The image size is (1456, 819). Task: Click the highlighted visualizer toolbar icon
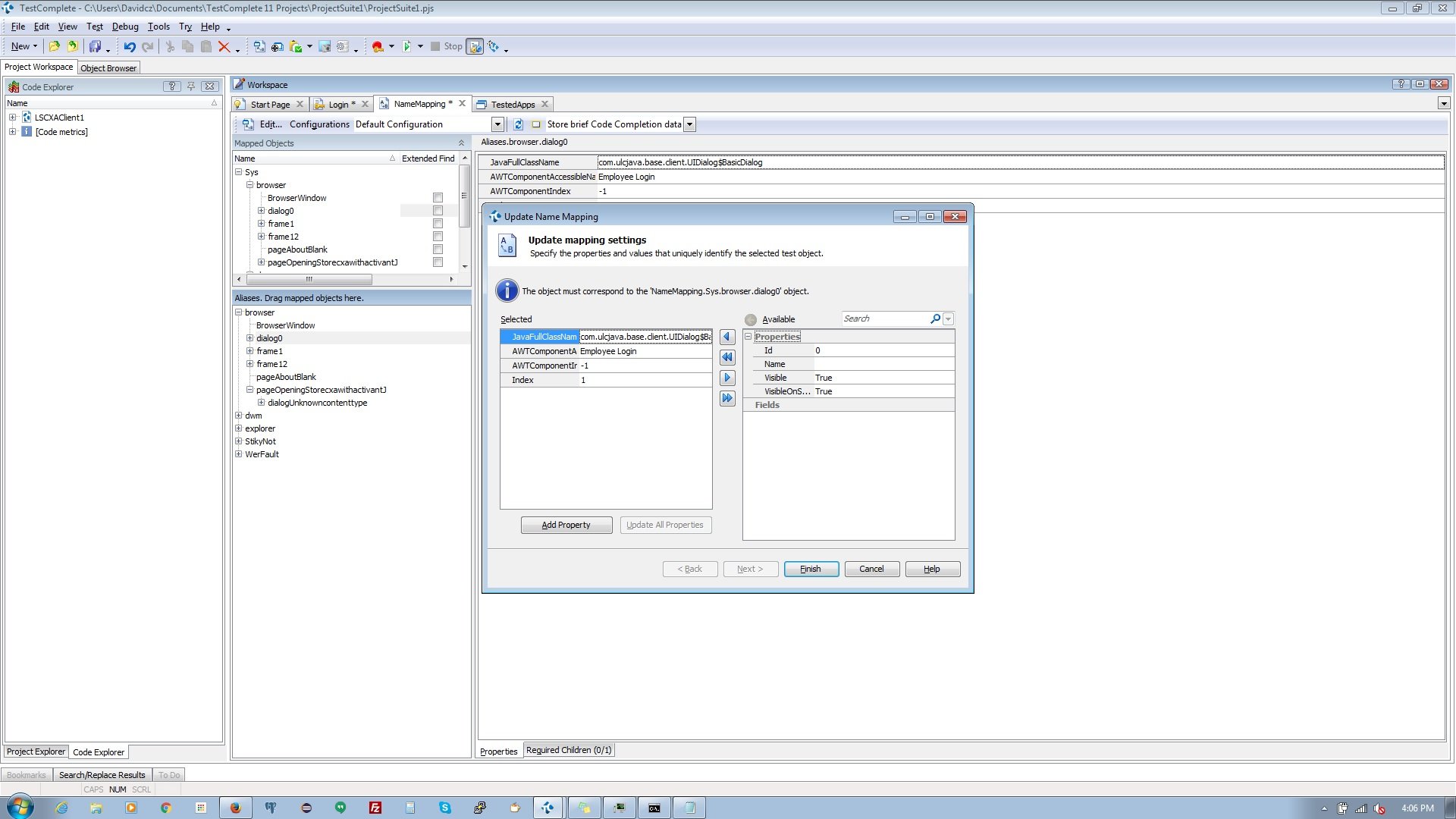[x=475, y=46]
